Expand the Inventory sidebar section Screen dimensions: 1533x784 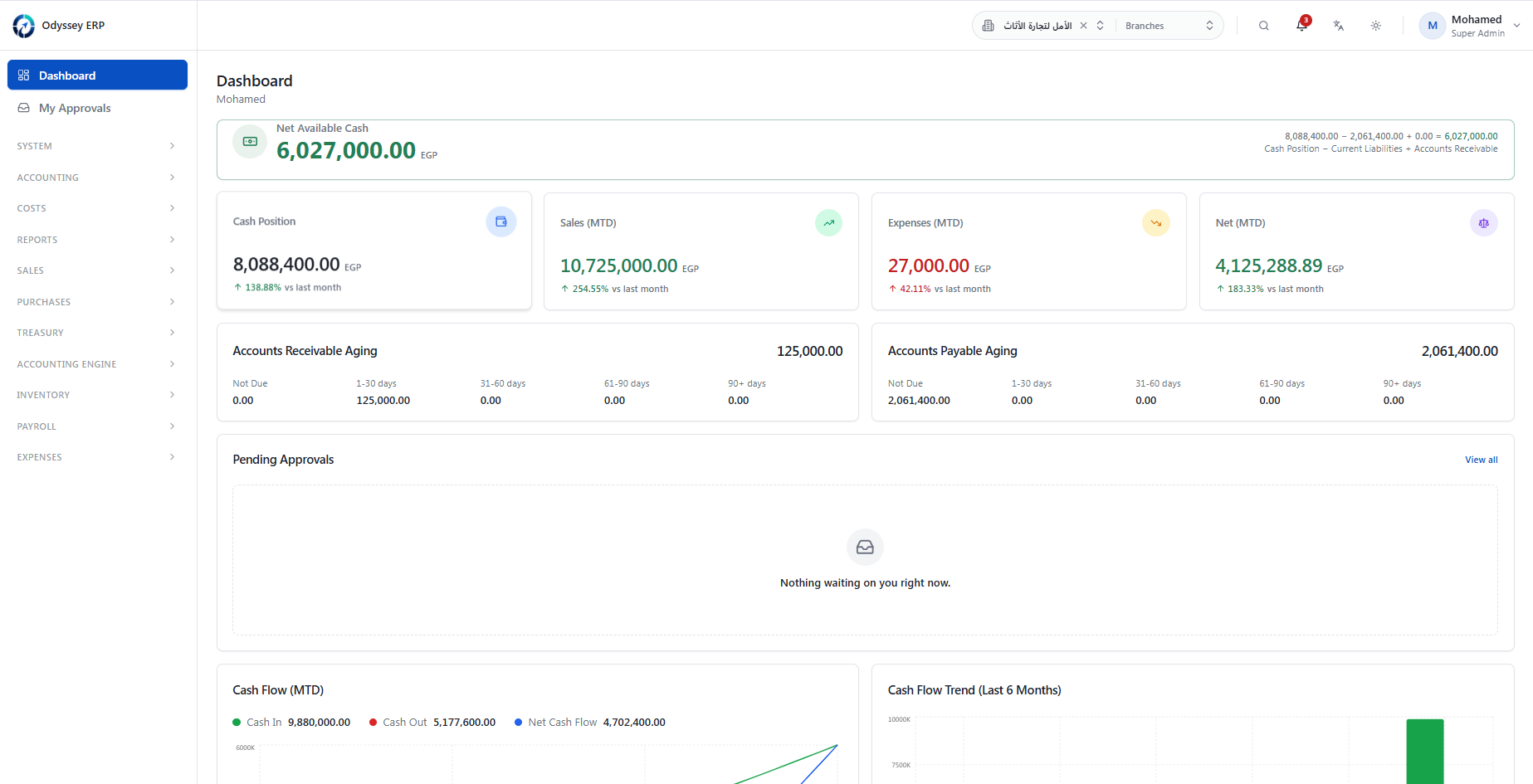click(x=97, y=395)
